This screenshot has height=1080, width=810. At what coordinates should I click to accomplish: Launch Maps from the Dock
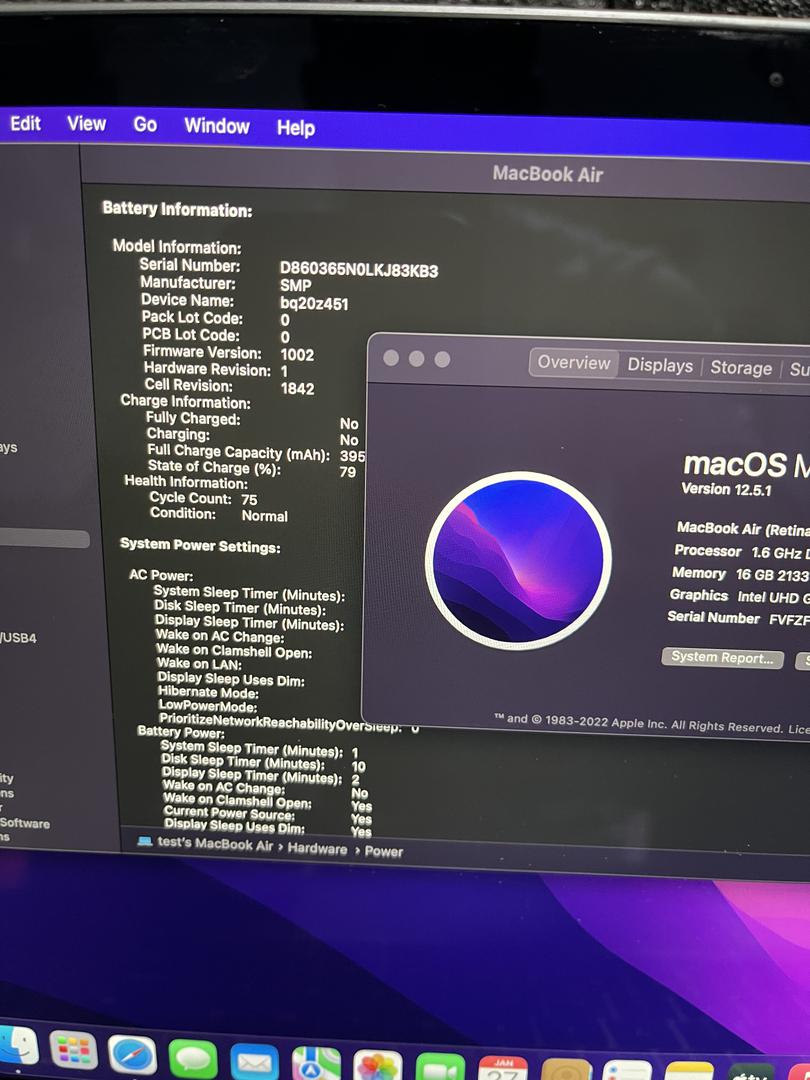coord(316,1064)
